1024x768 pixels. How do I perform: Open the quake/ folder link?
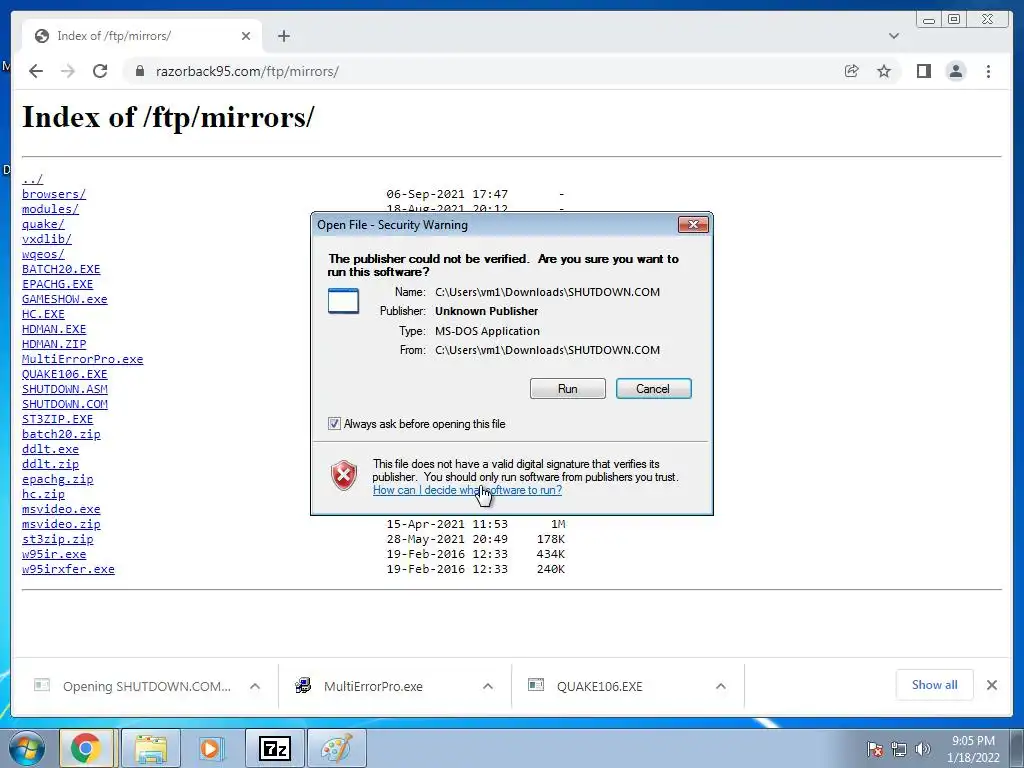pyautogui.click(x=43, y=224)
